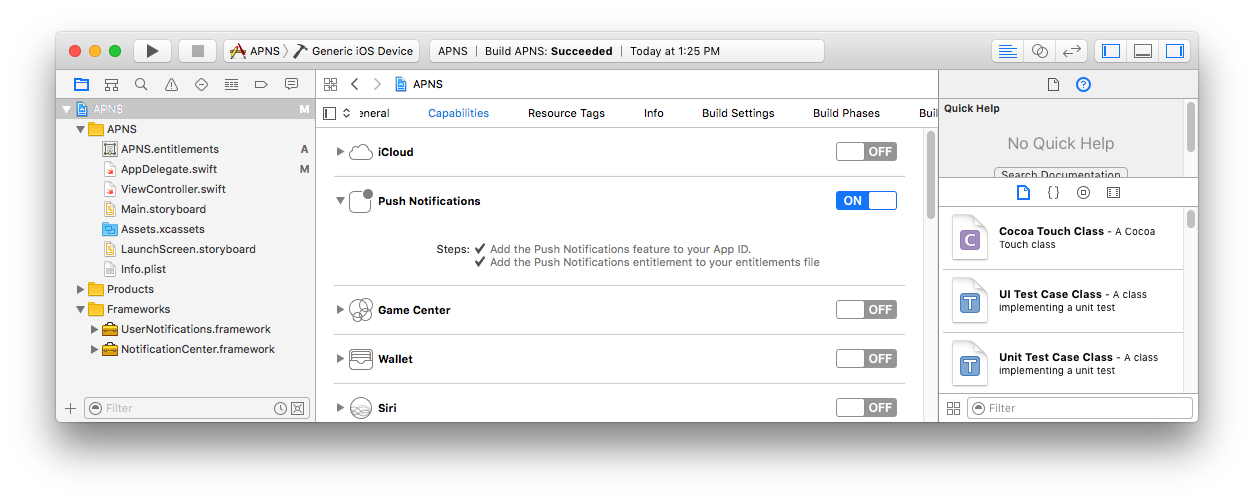Open the issue navigator
The image size is (1254, 502).
click(x=171, y=84)
